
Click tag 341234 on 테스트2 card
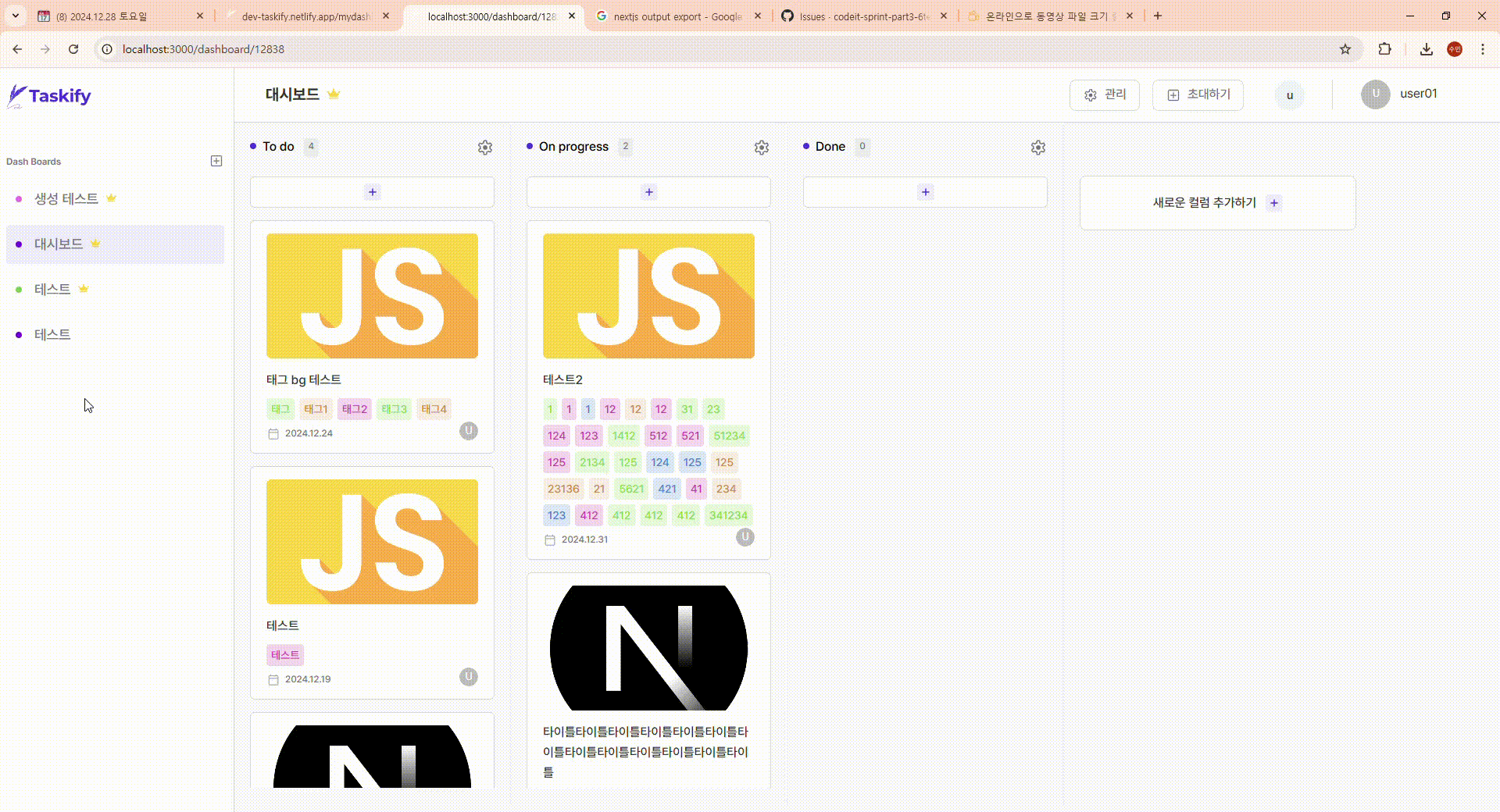(728, 515)
